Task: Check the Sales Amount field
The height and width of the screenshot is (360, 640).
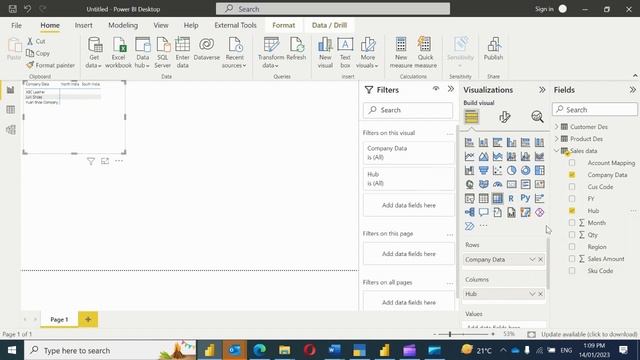Action: pyautogui.click(x=572, y=259)
